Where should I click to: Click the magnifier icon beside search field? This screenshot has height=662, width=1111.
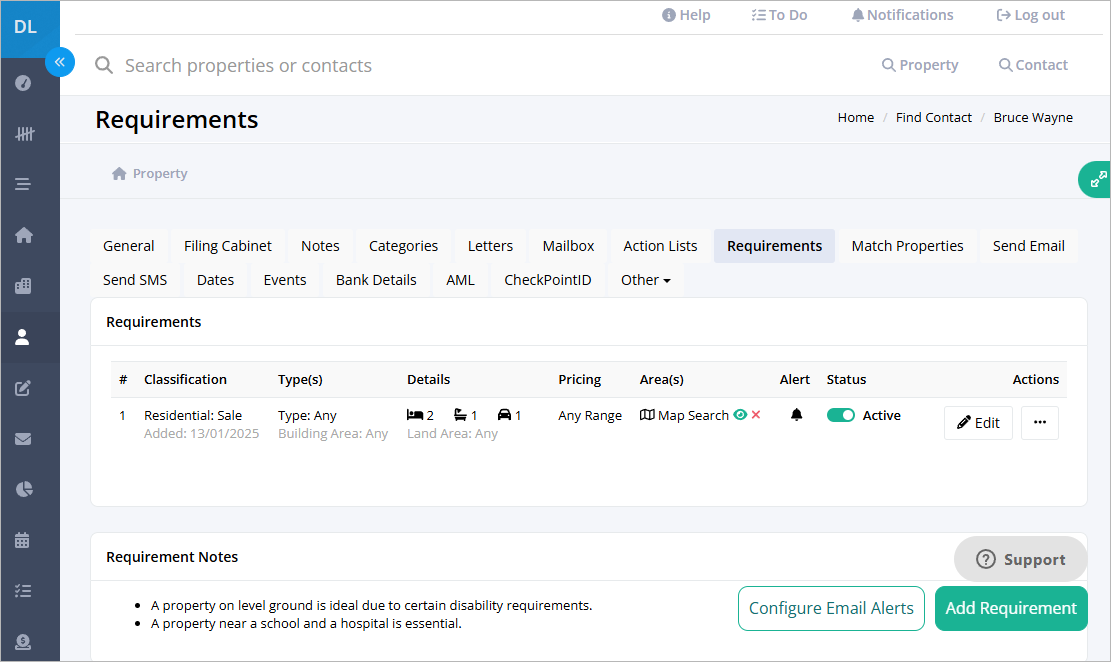(x=104, y=65)
